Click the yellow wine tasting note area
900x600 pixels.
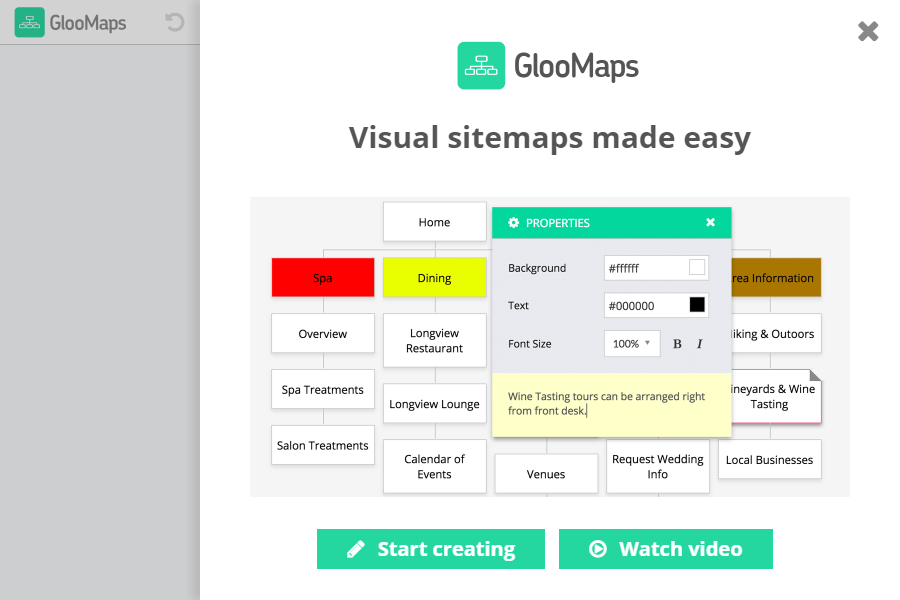click(611, 405)
